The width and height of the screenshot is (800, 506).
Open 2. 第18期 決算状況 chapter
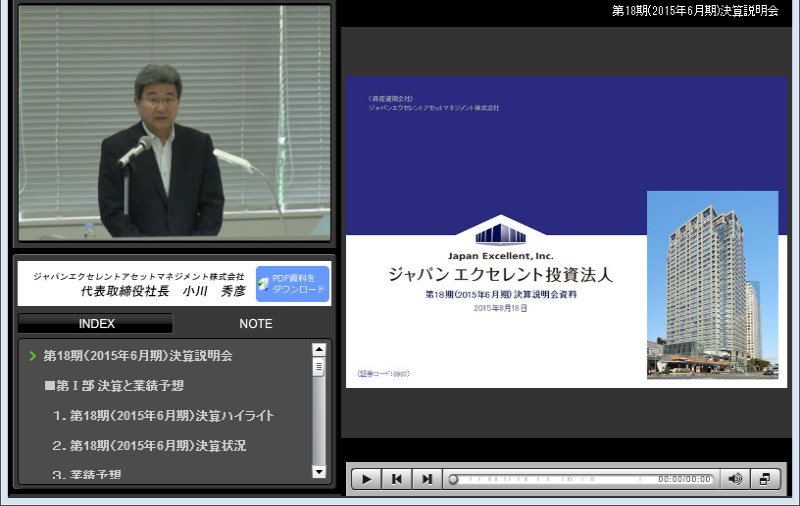tap(149, 446)
